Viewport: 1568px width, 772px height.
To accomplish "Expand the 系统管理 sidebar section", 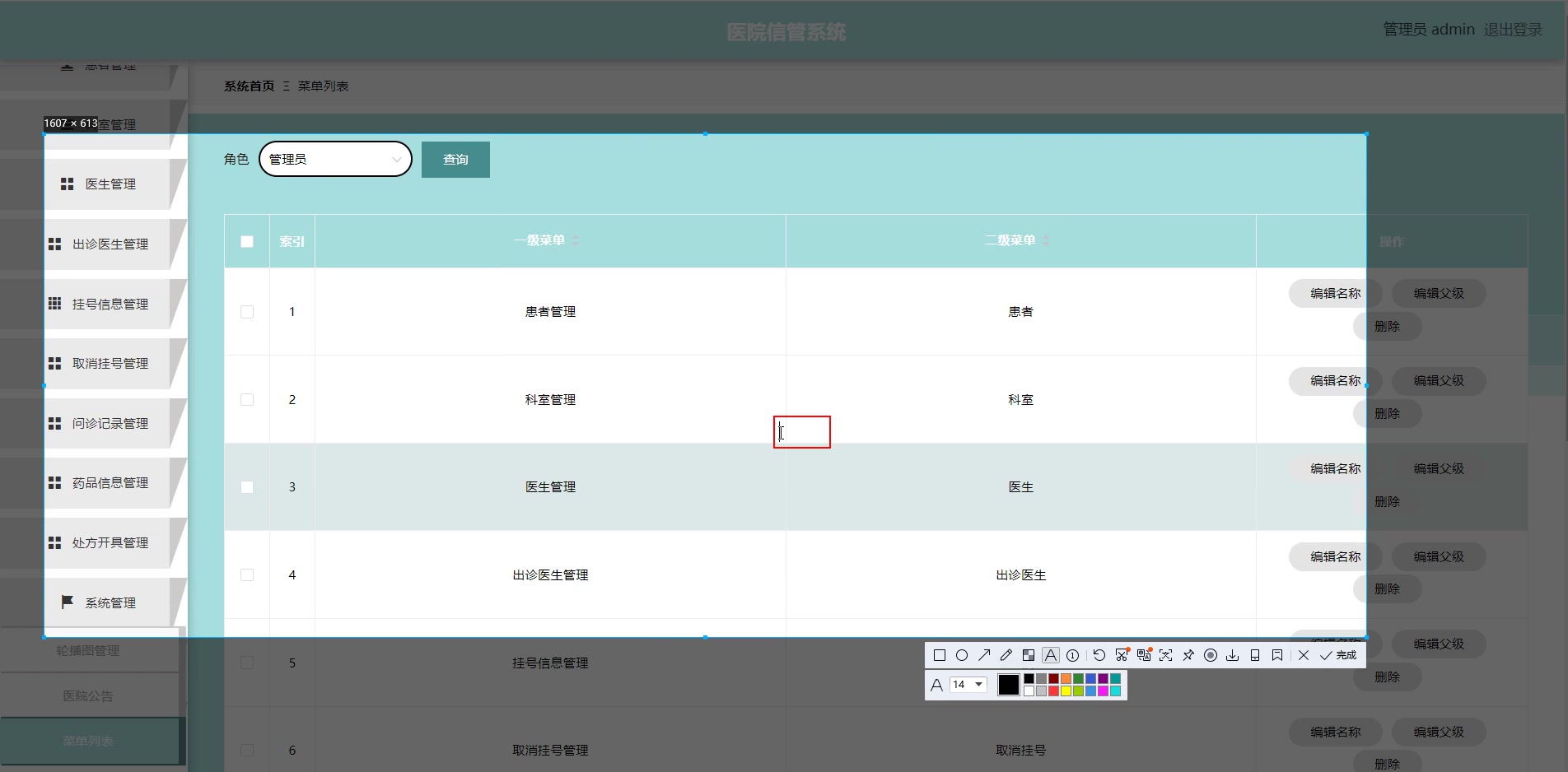I will [x=108, y=602].
